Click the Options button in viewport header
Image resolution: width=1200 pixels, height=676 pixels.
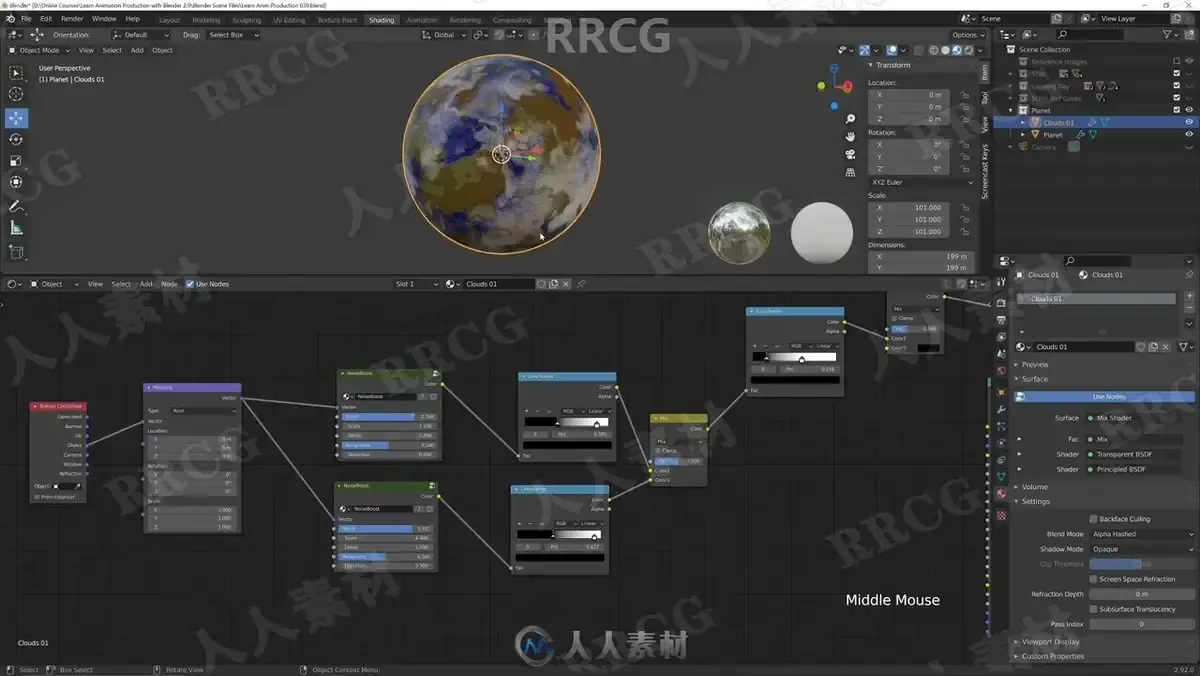pyautogui.click(x=966, y=35)
